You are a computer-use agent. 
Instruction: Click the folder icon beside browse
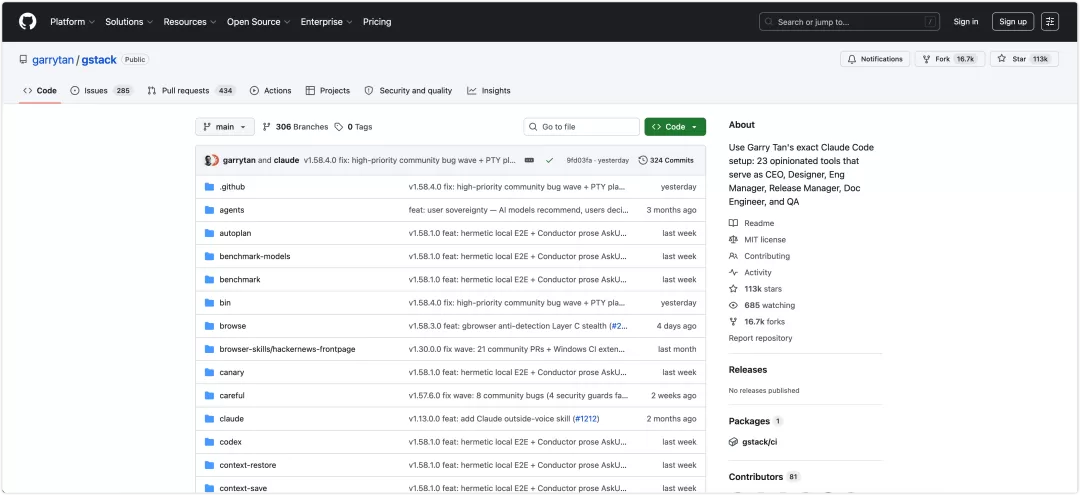coord(209,326)
